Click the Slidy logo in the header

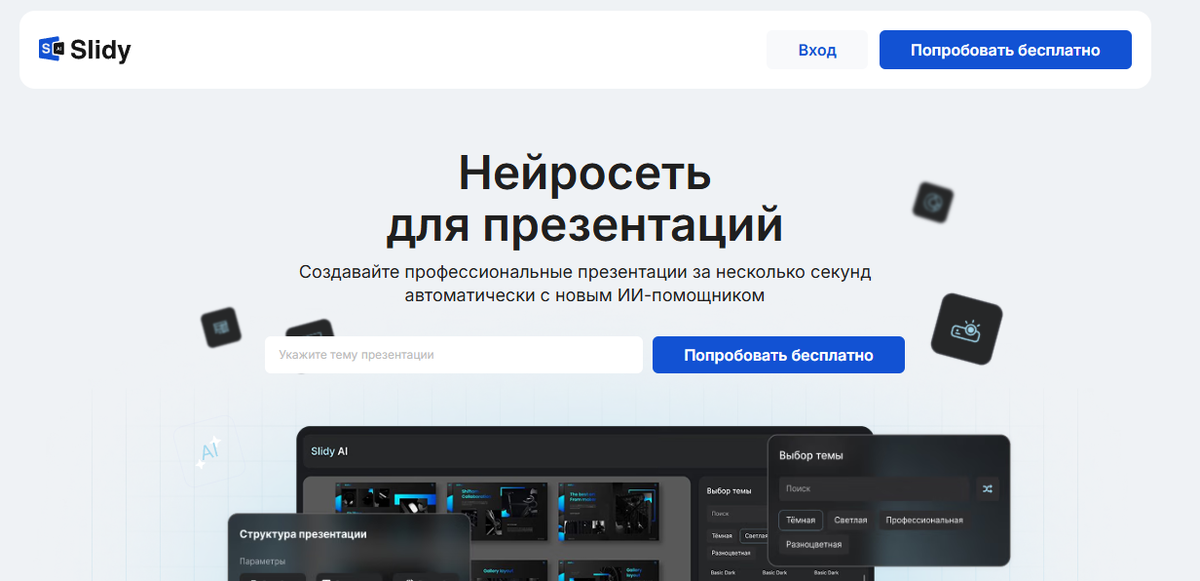85,49
